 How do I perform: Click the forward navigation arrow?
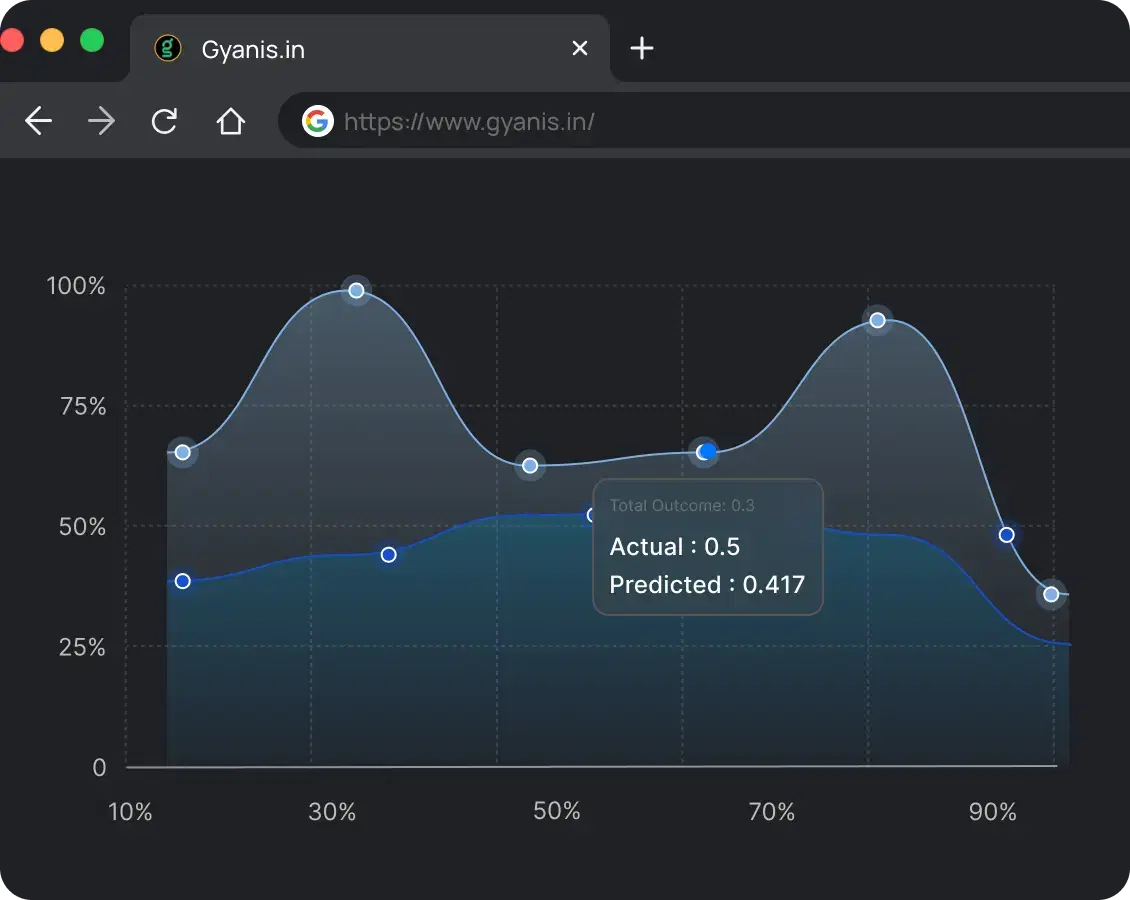tap(101, 122)
